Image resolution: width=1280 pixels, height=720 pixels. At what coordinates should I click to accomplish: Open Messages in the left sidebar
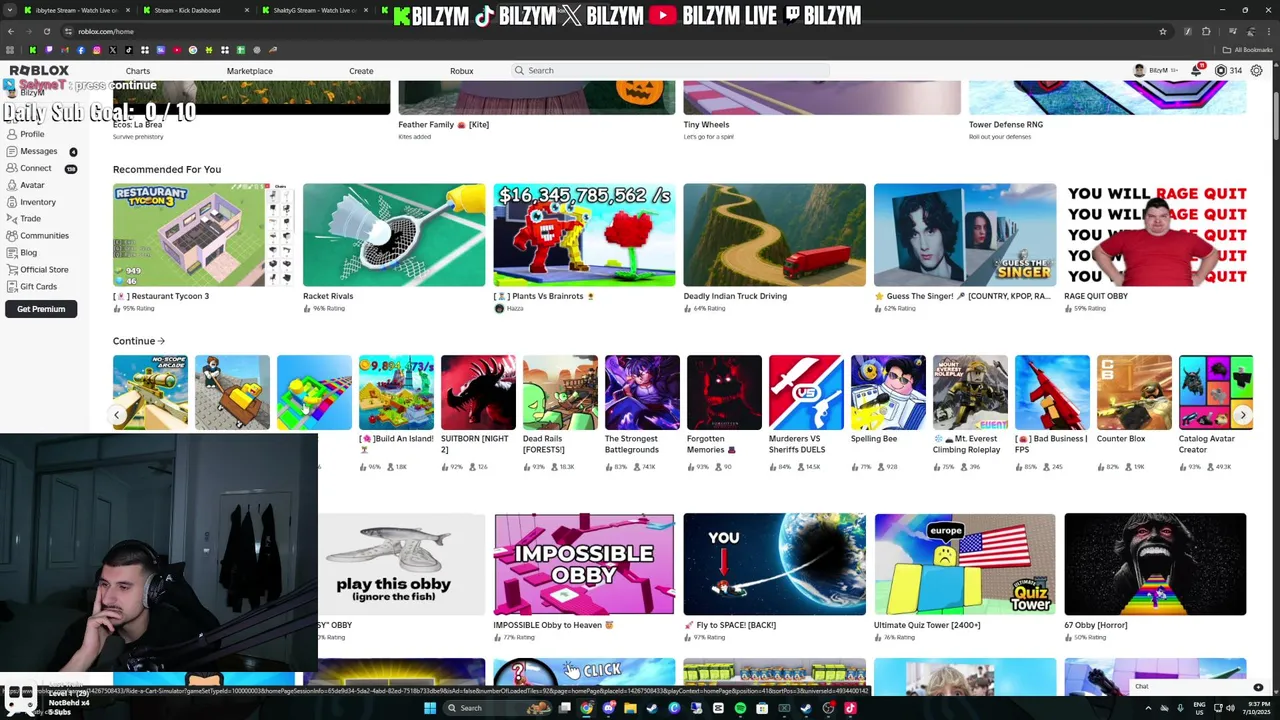[38, 151]
